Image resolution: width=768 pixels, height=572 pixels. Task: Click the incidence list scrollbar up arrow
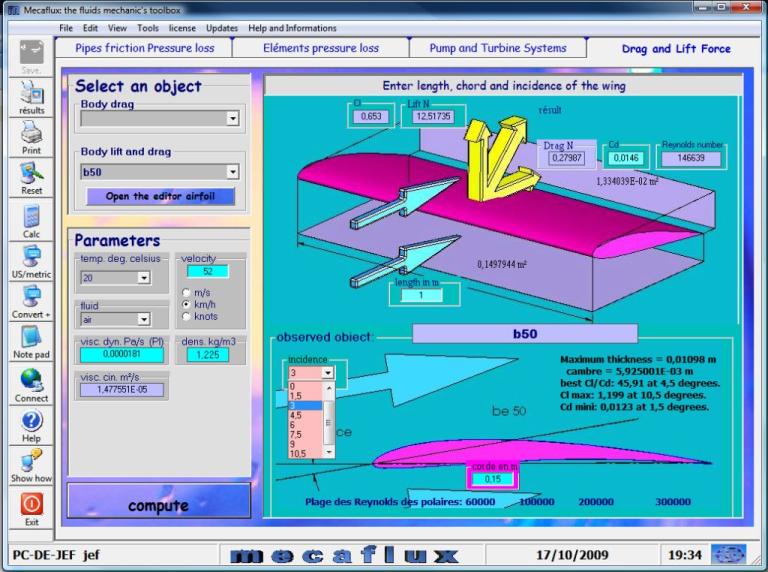pos(329,388)
